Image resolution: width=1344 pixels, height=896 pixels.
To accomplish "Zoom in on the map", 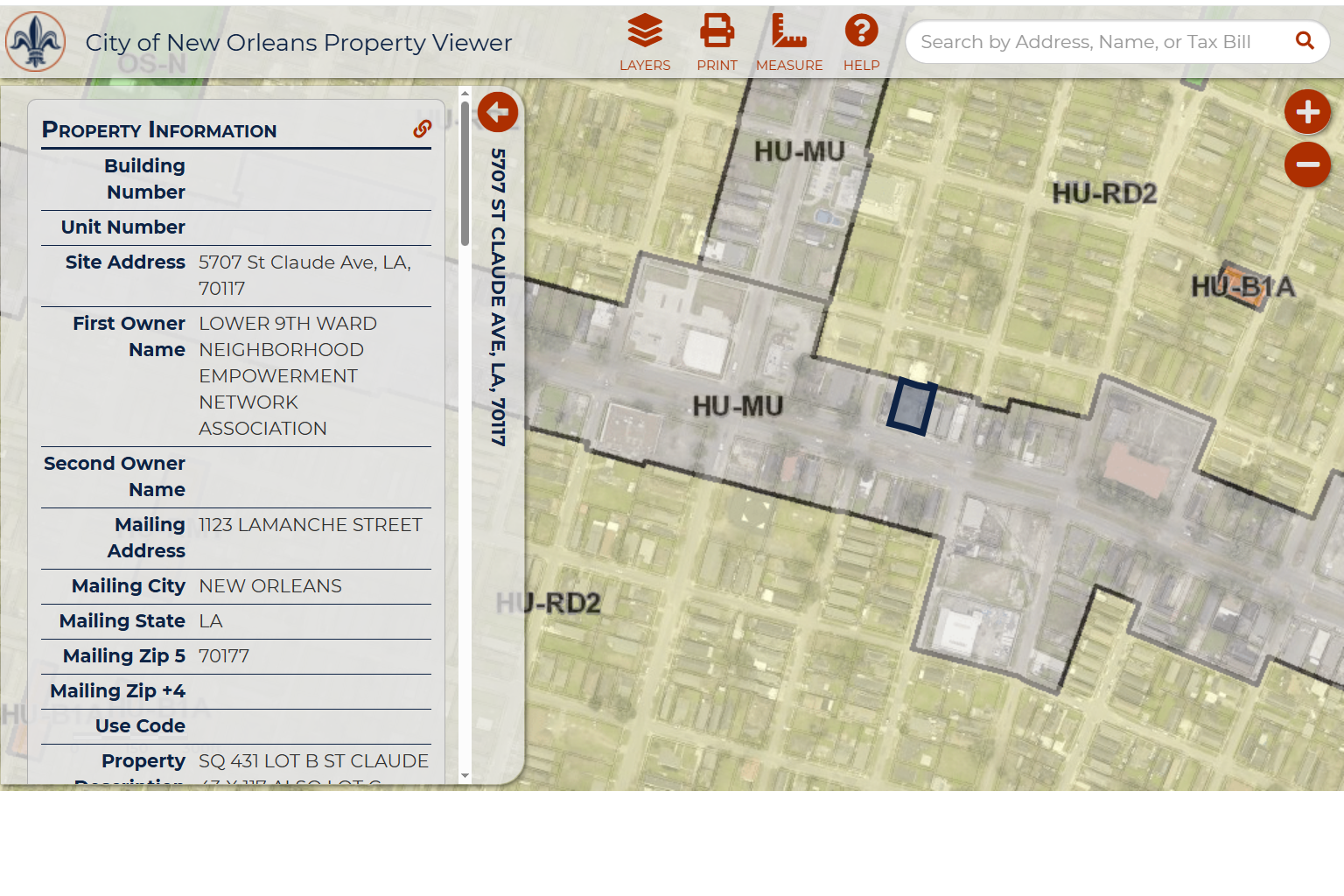I will point(1307,112).
